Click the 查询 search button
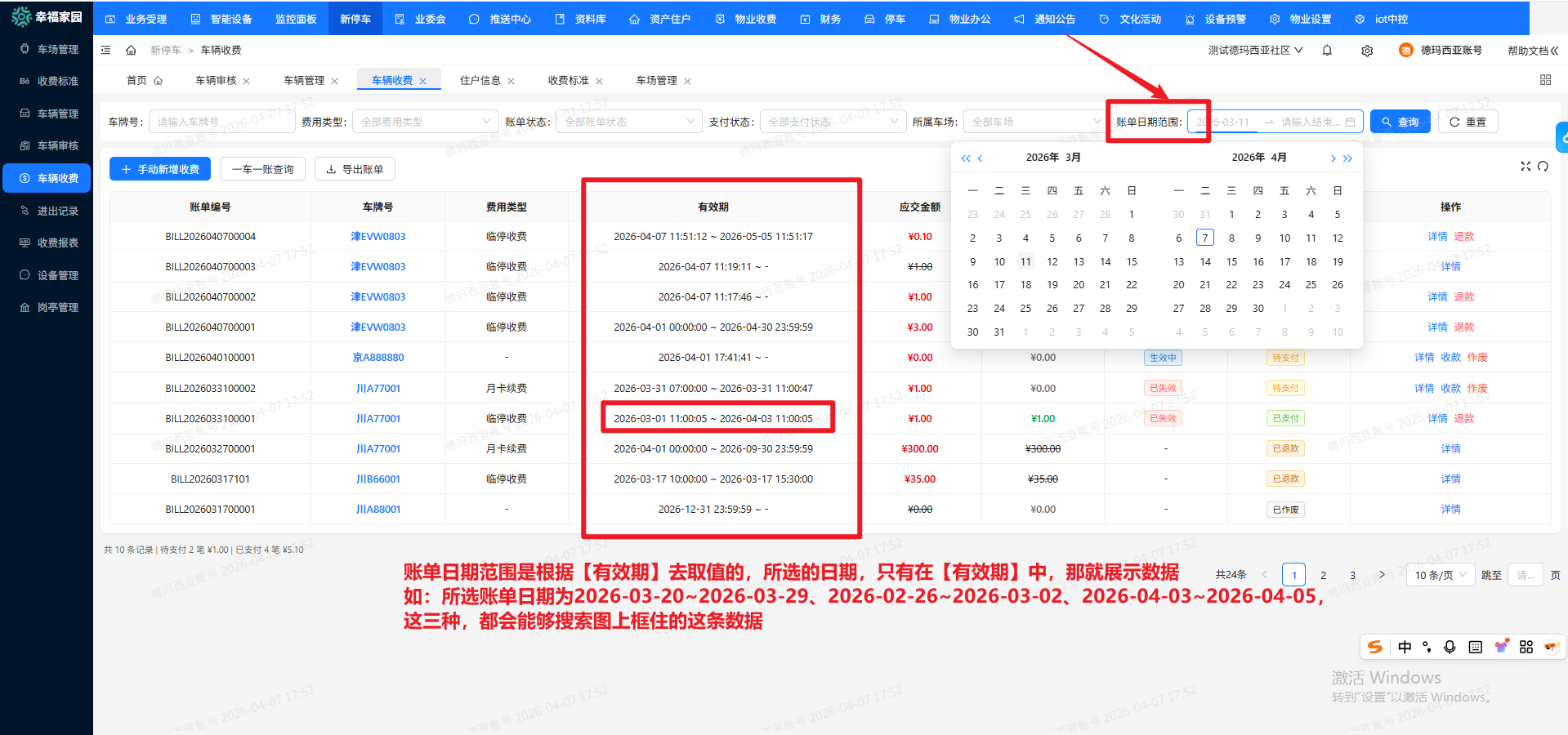This screenshot has height=735, width=1568. 1400,122
